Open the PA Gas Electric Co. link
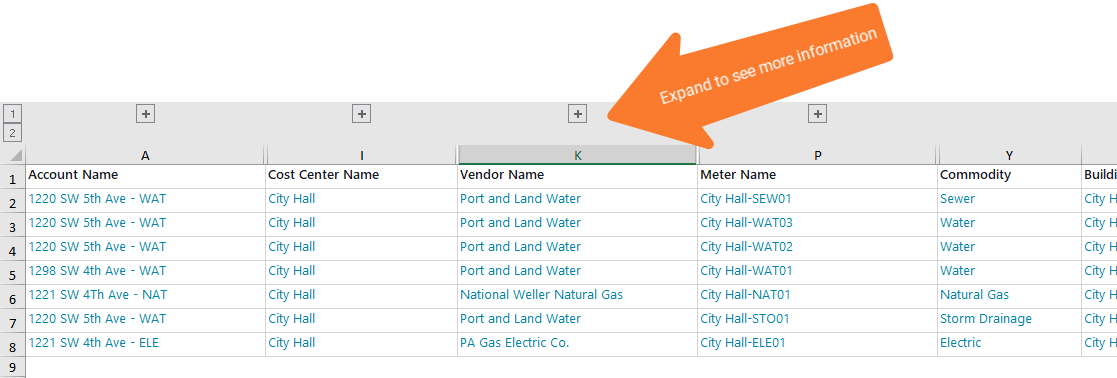The image size is (1117, 378). [x=514, y=342]
